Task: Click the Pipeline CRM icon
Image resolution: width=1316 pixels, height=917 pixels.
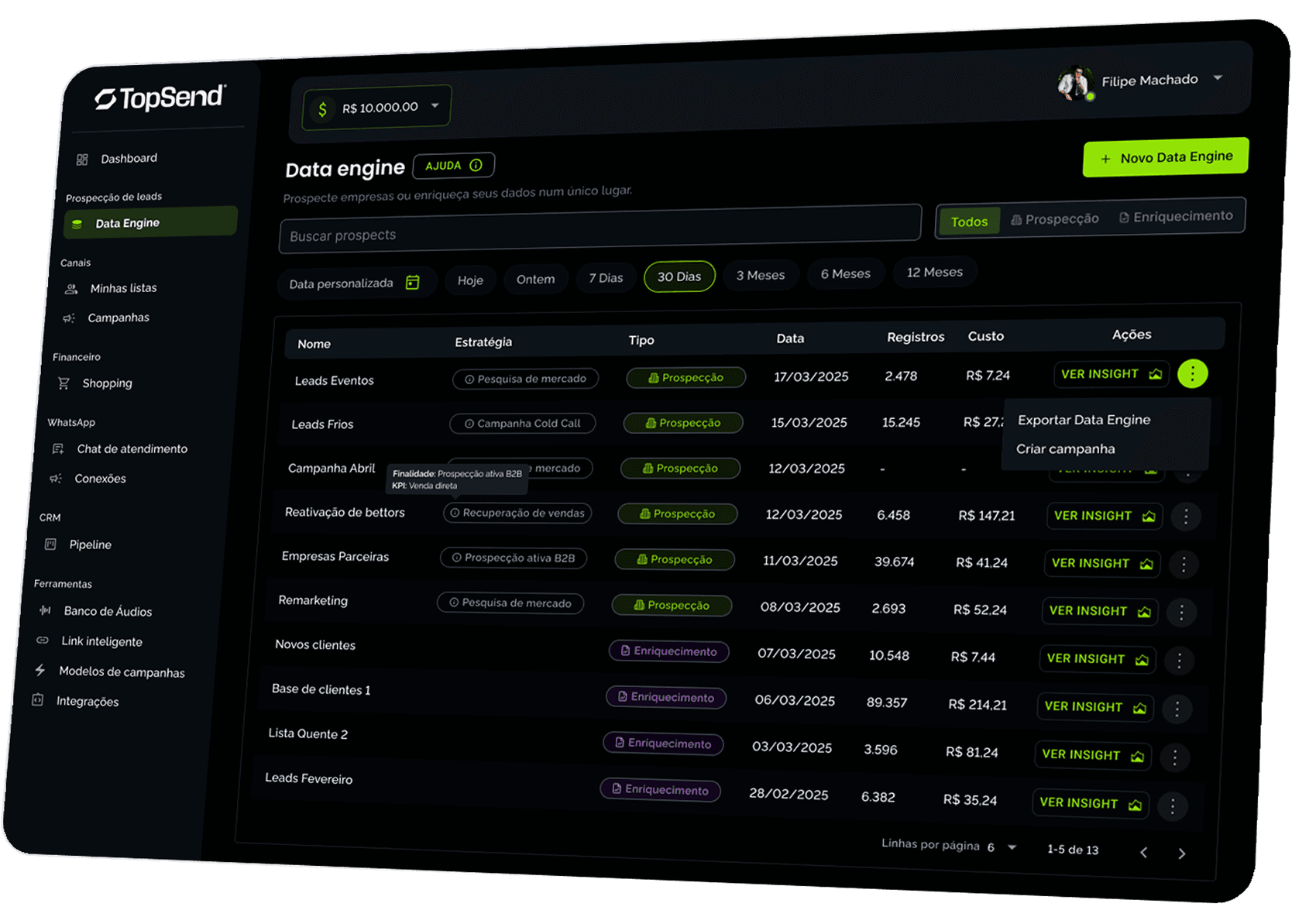Action: tap(50, 544)
